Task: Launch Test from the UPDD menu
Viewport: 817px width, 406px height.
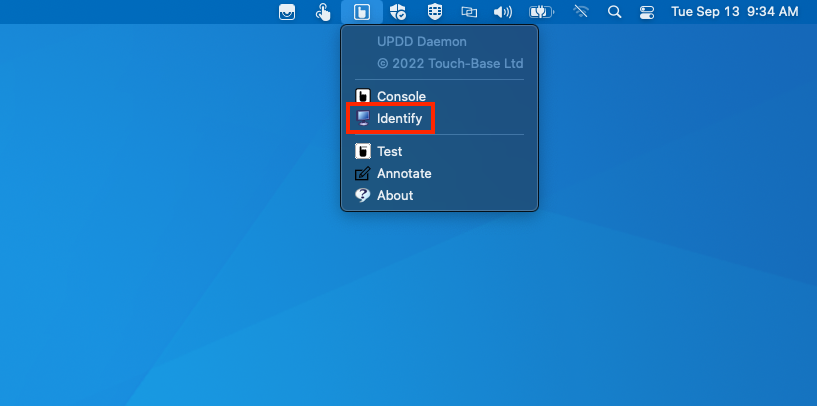Action: pos(439,152)
